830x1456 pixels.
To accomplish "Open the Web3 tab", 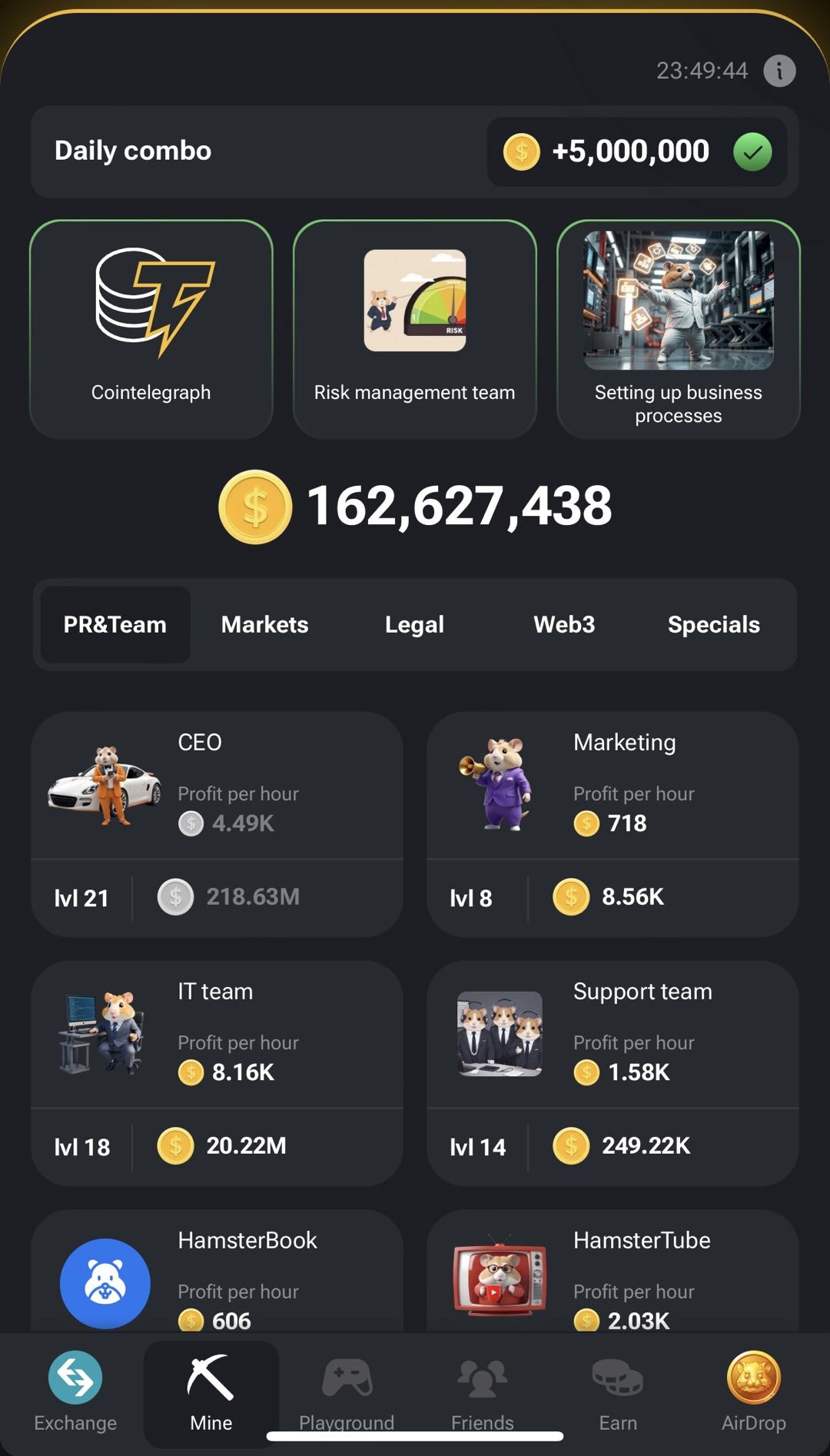I will [564, 624].
